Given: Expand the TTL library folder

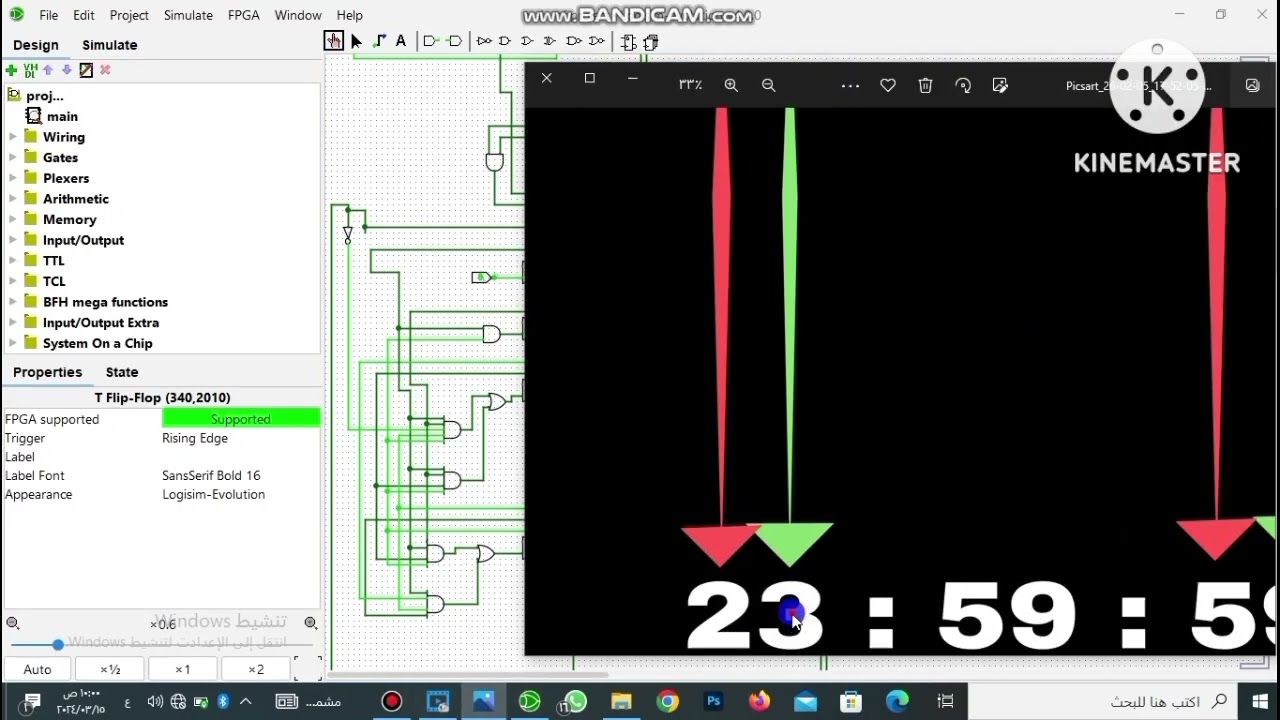Looking at the screenshot, I should click(12, 260).
